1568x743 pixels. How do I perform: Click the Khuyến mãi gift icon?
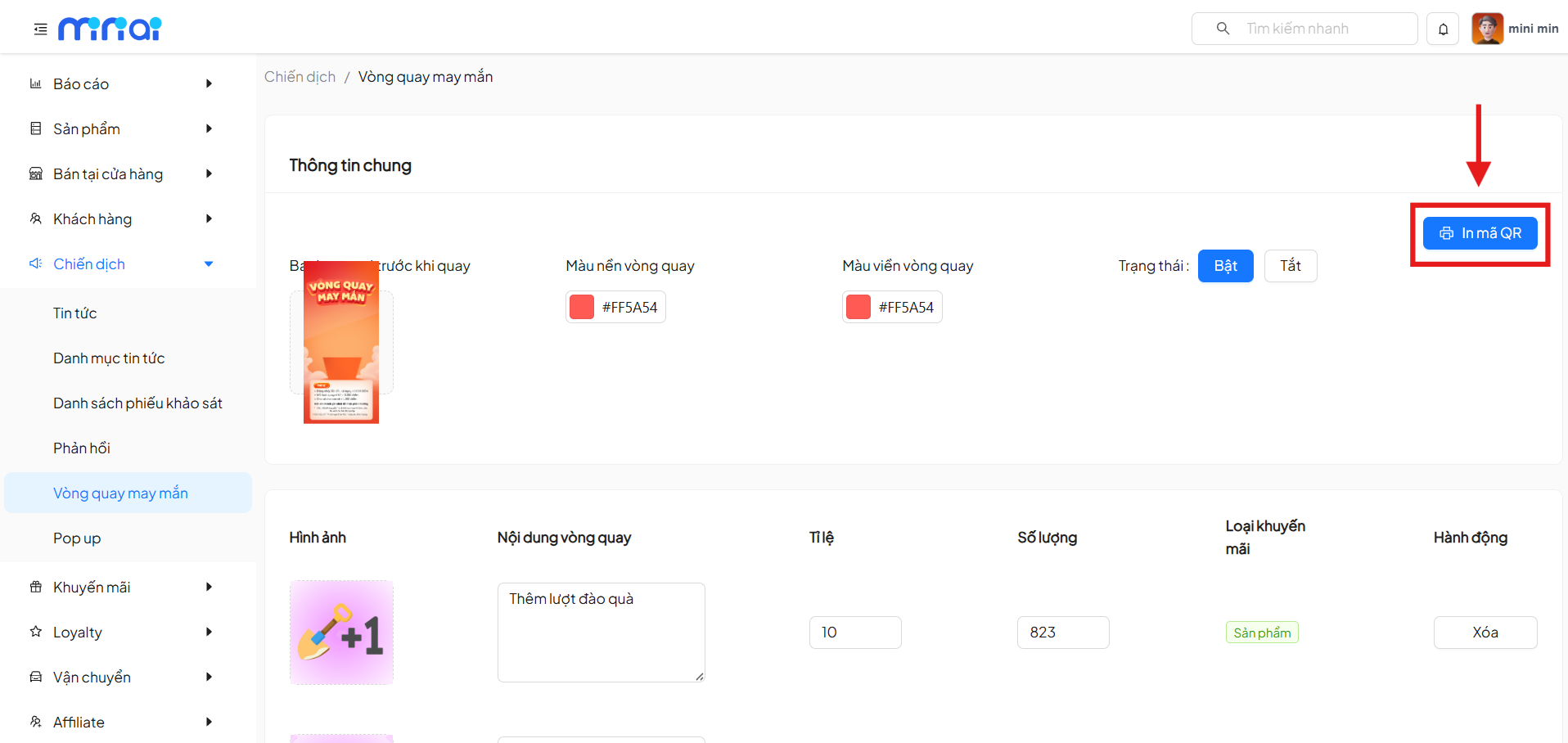click(35, 587)
